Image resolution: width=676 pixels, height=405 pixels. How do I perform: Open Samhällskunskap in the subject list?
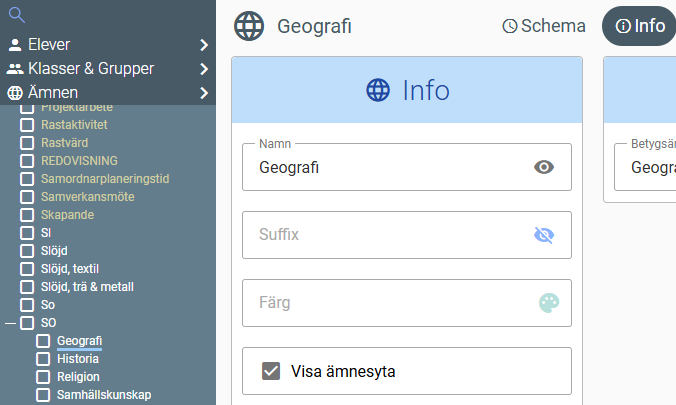pos(103,395)
